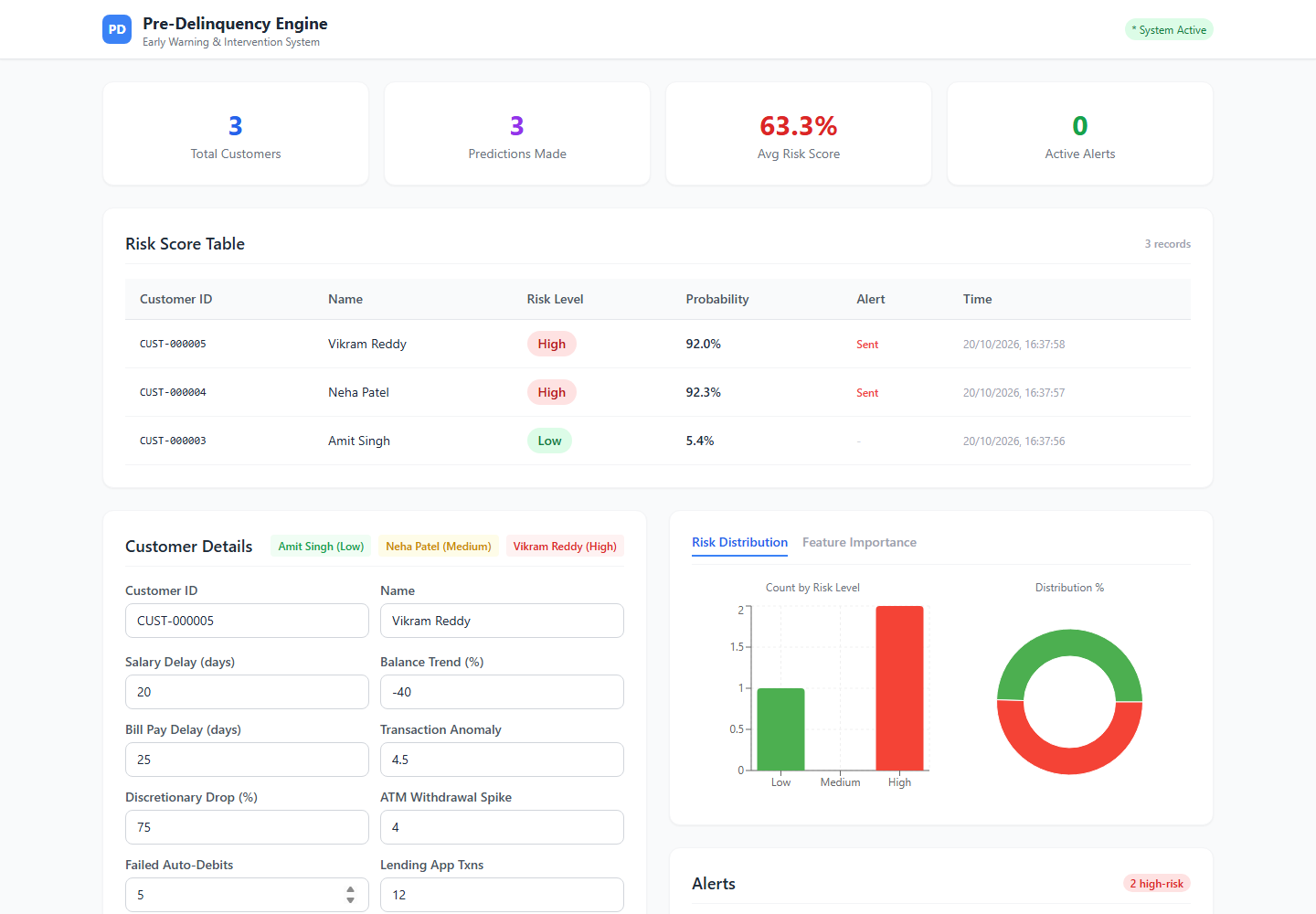
Task: Click the 2 high-risk alerts badge
Action: tap(1156, 883)
